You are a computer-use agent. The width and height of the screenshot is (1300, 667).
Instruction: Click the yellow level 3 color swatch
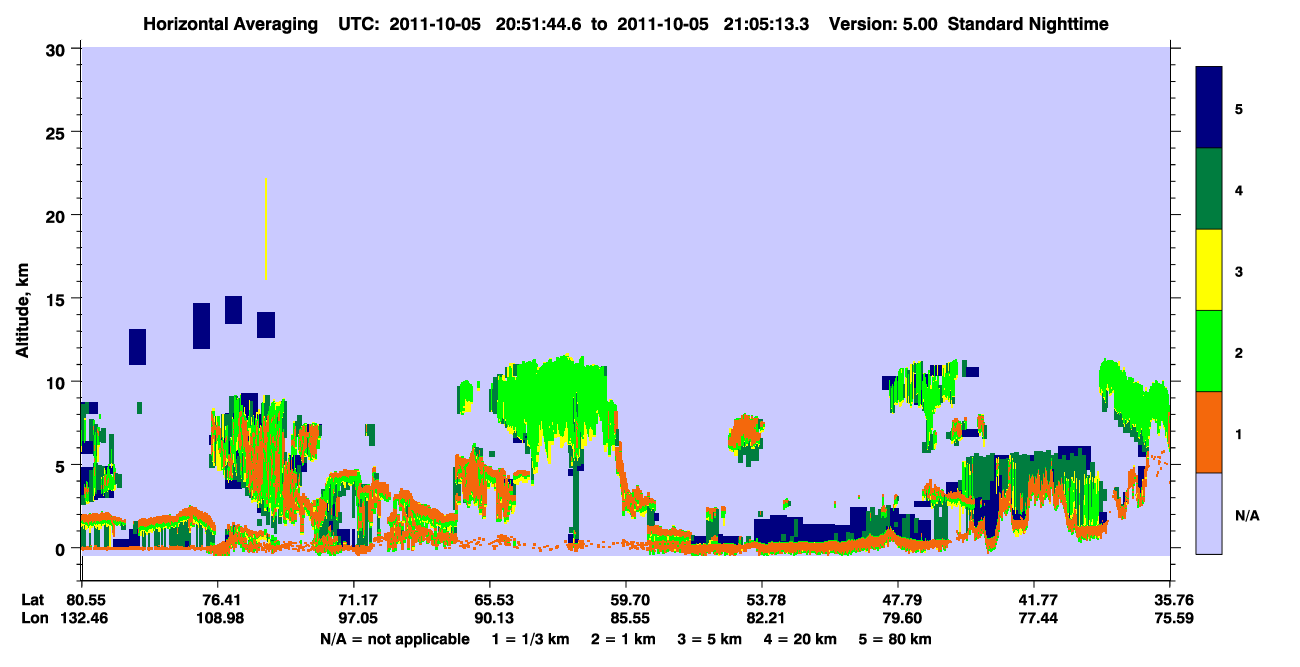(x=1209, y=270)
